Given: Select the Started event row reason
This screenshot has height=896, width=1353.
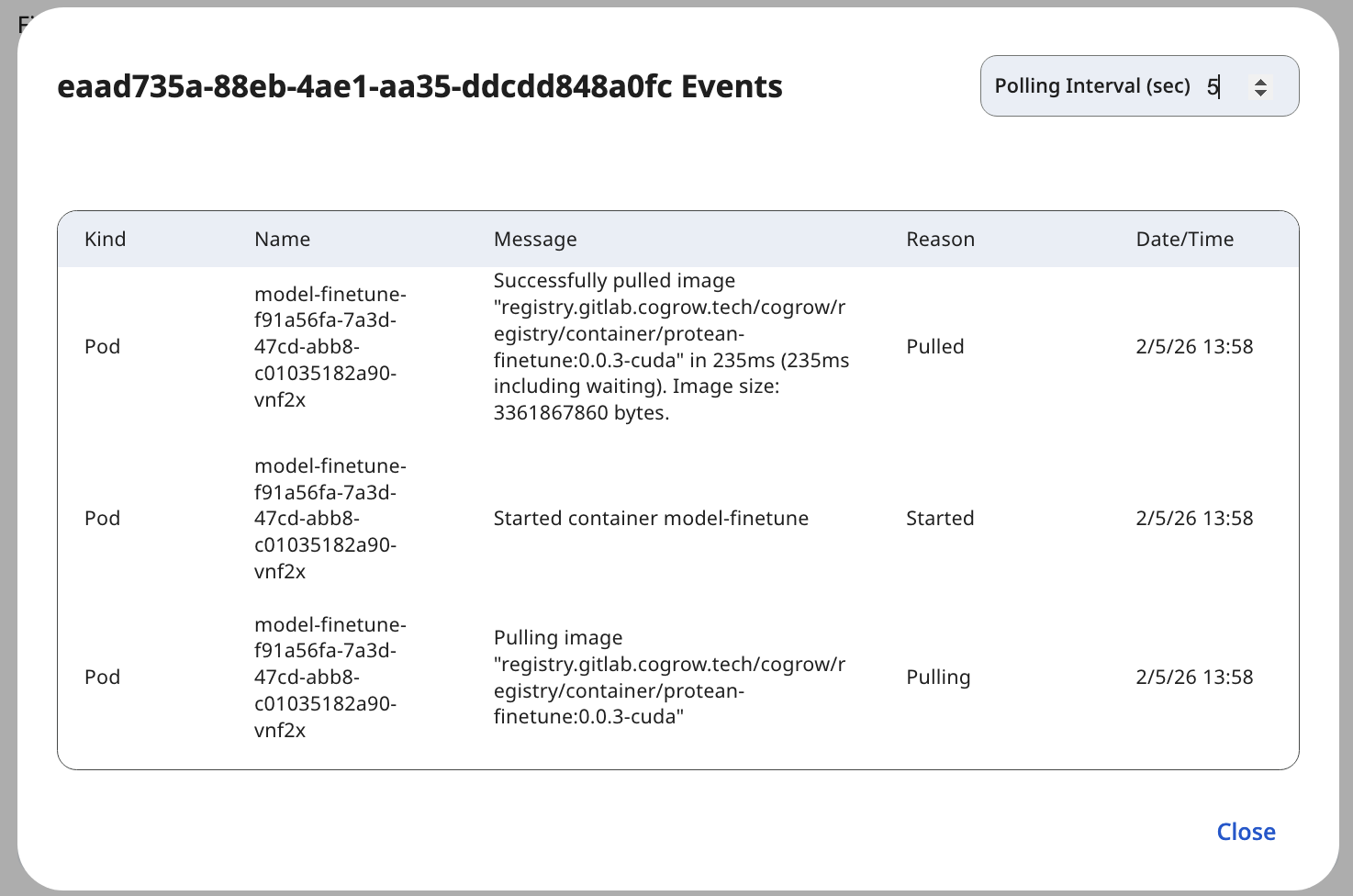Looking at the screenshot, I should coord(939,519).
